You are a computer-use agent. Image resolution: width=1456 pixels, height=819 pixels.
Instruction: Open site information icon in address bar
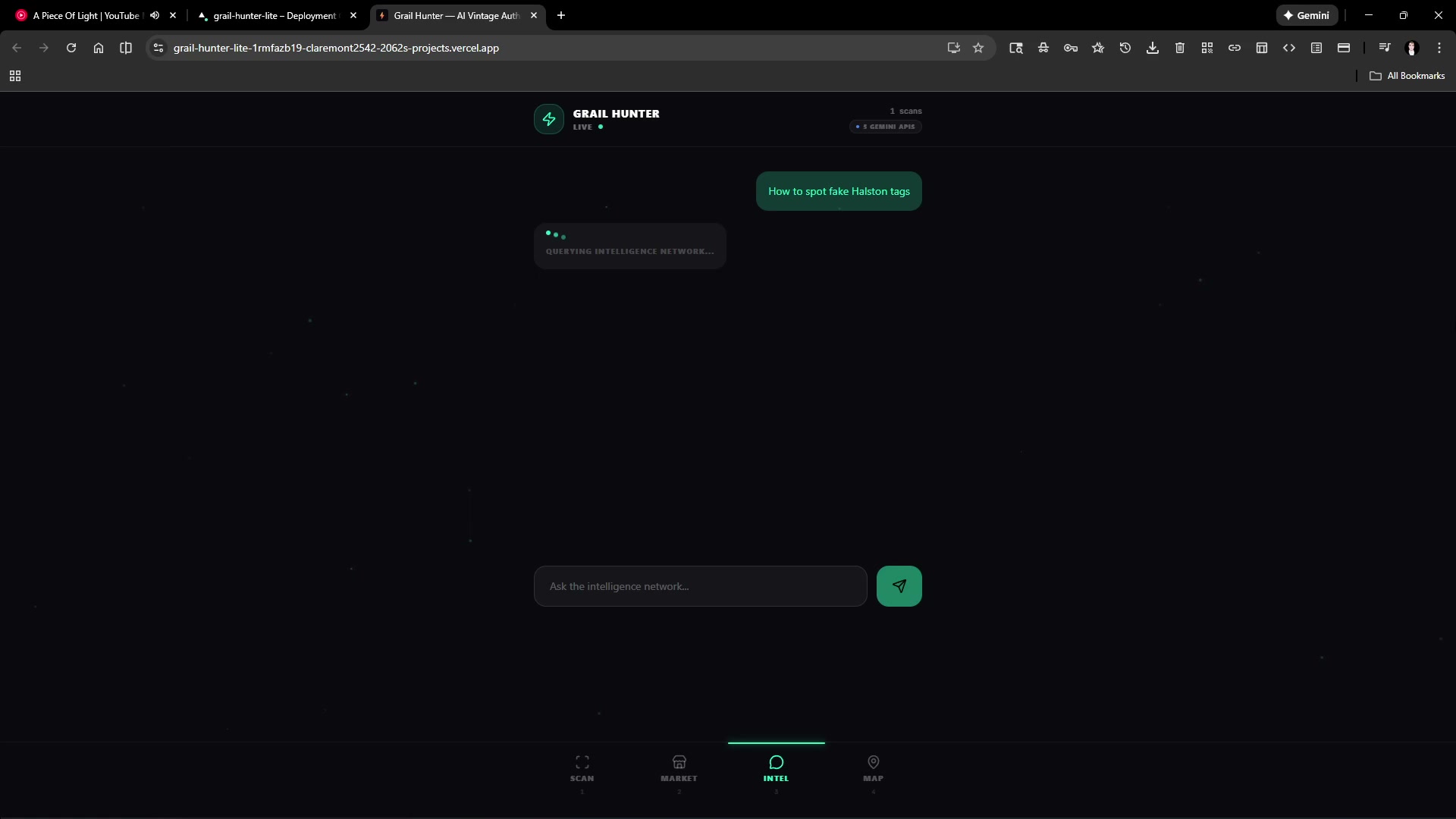point(158,48)
